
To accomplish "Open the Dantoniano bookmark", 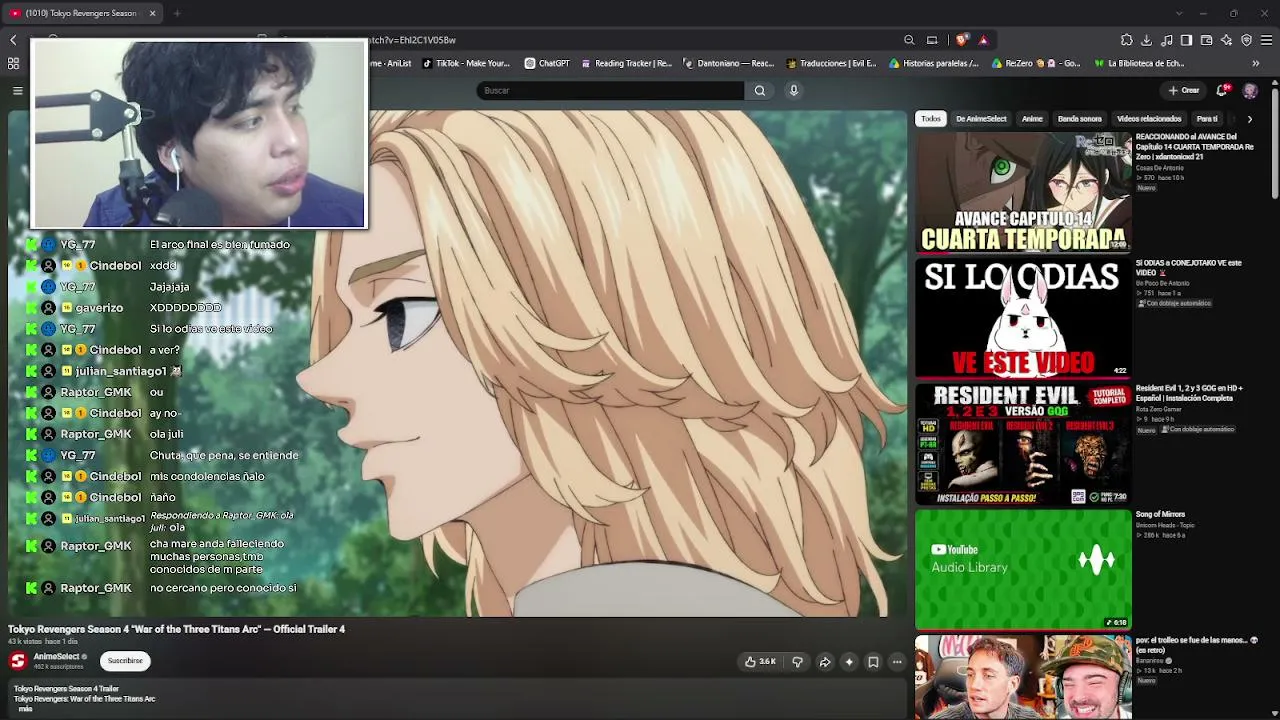I will 729,63.
